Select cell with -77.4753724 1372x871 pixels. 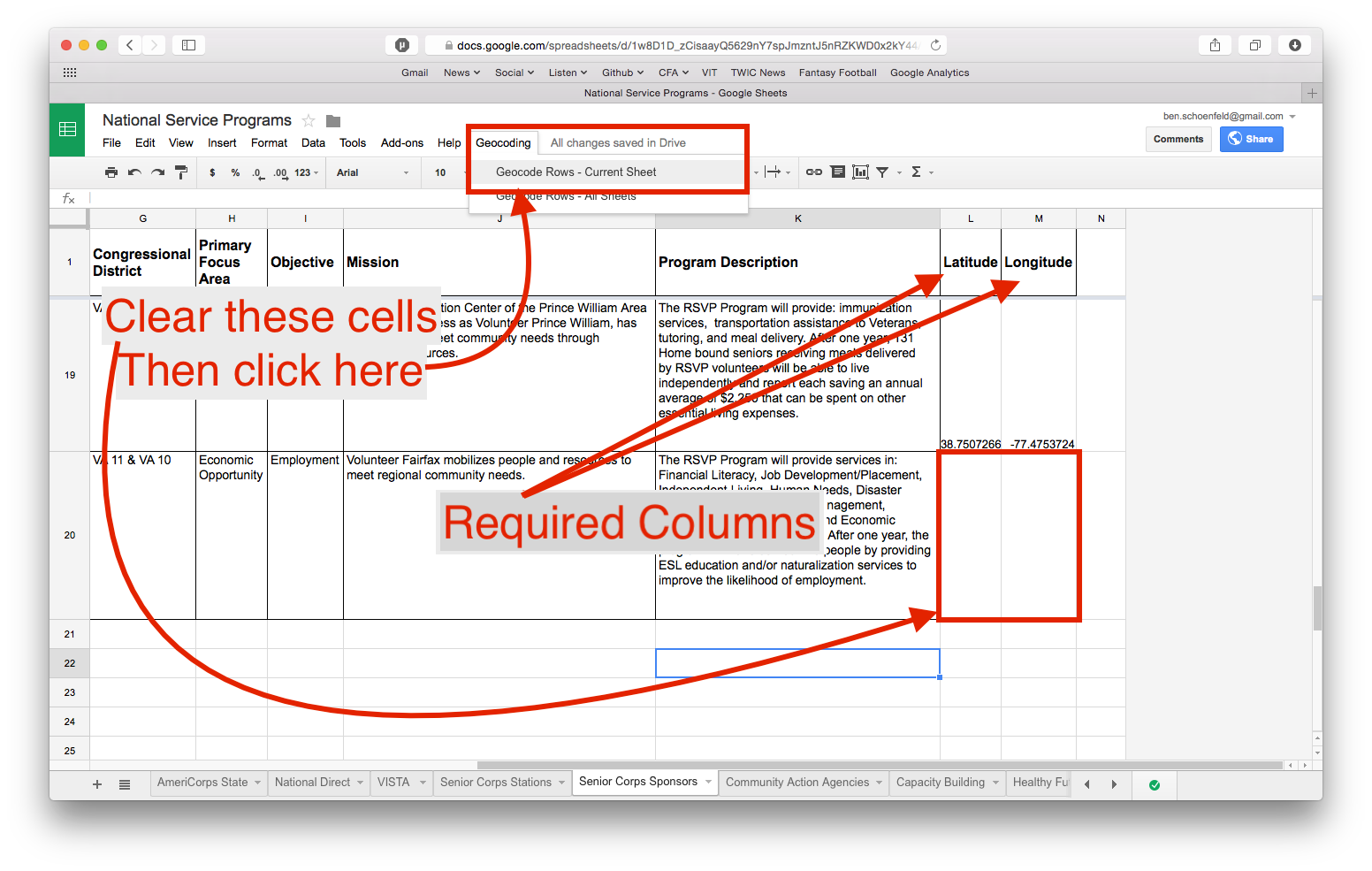1039,375
